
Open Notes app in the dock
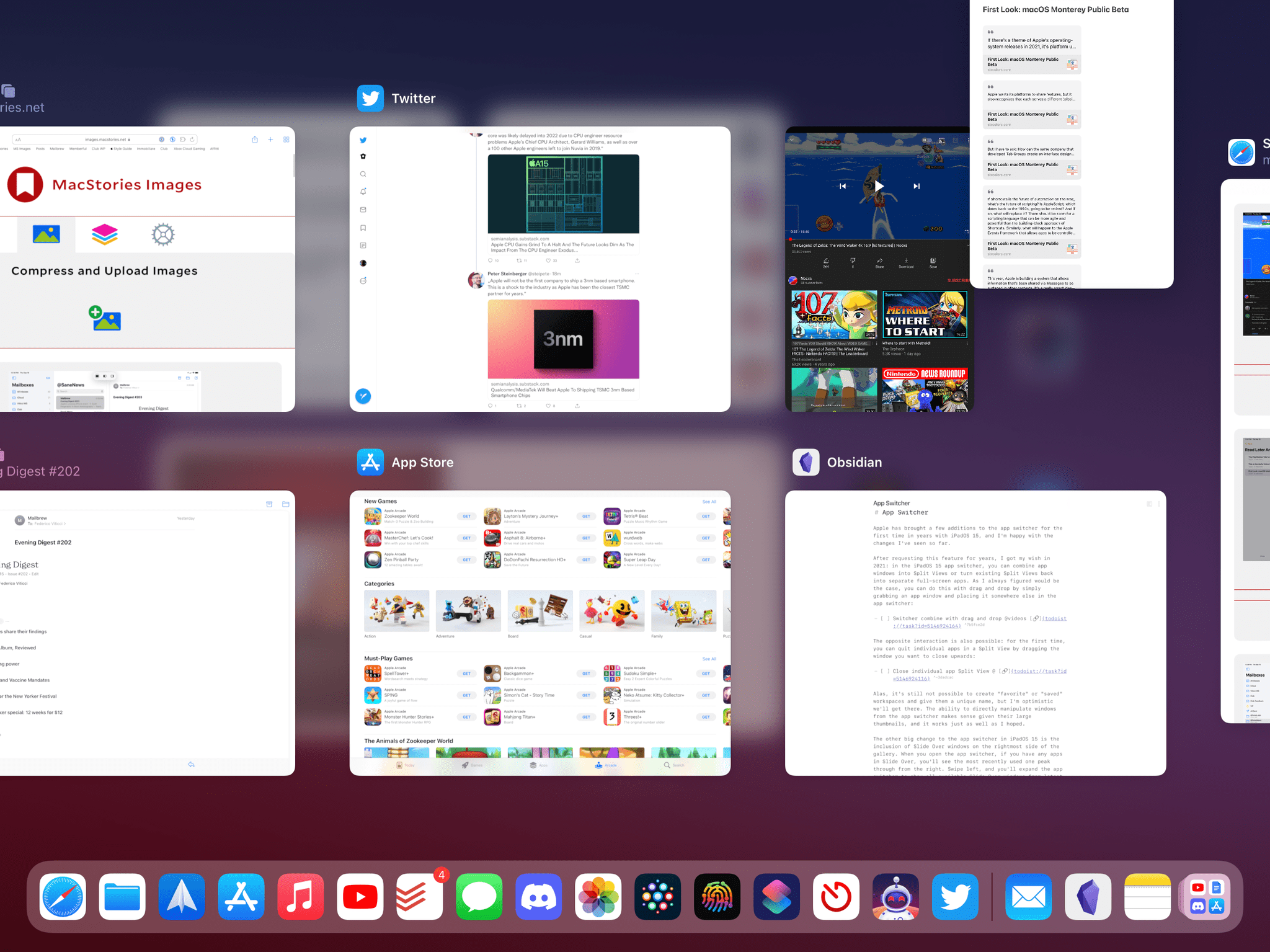tap(1148, 896)
